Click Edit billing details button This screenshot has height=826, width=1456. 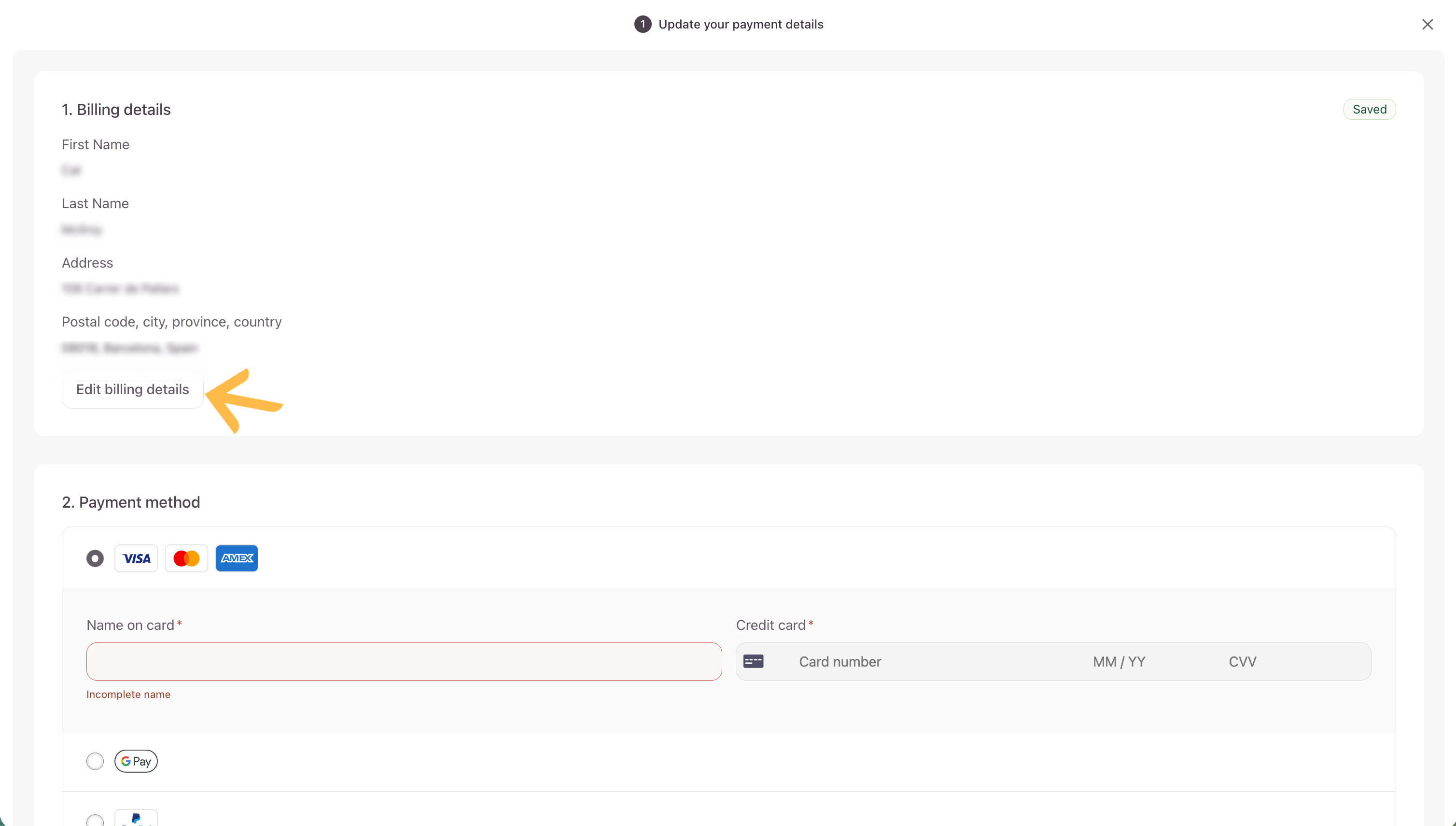coord(133,389)
